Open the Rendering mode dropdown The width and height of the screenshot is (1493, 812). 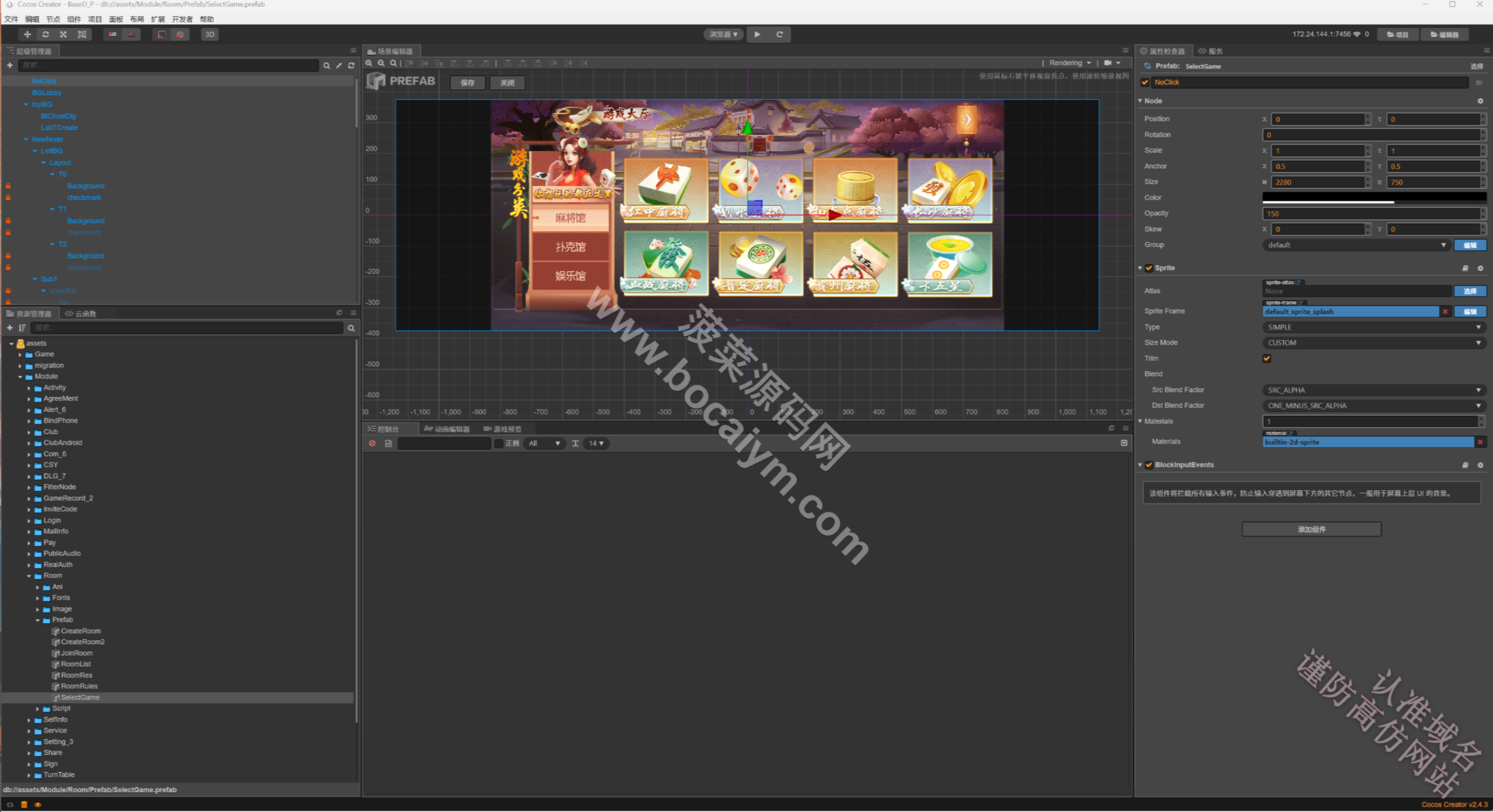click(x=1070, y=63)
